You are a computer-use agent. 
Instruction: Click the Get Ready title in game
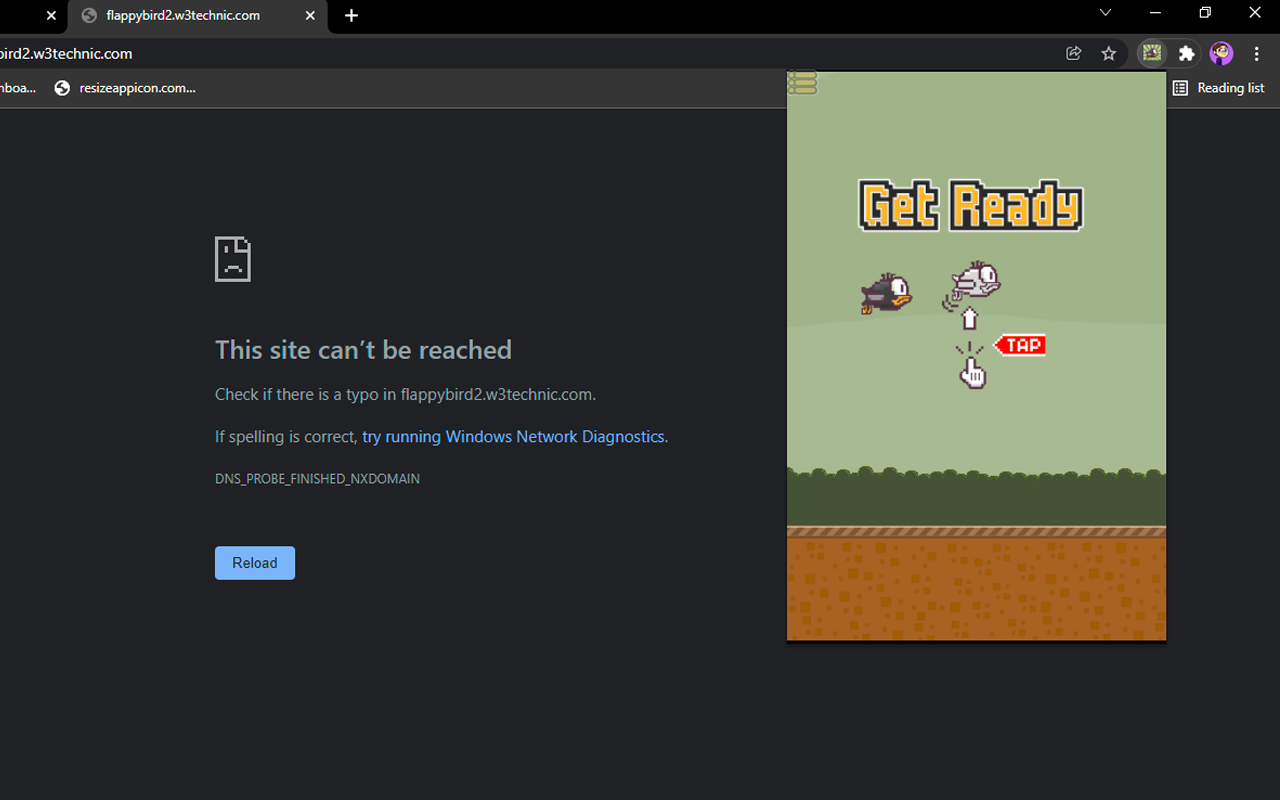[x=971, y=206]
